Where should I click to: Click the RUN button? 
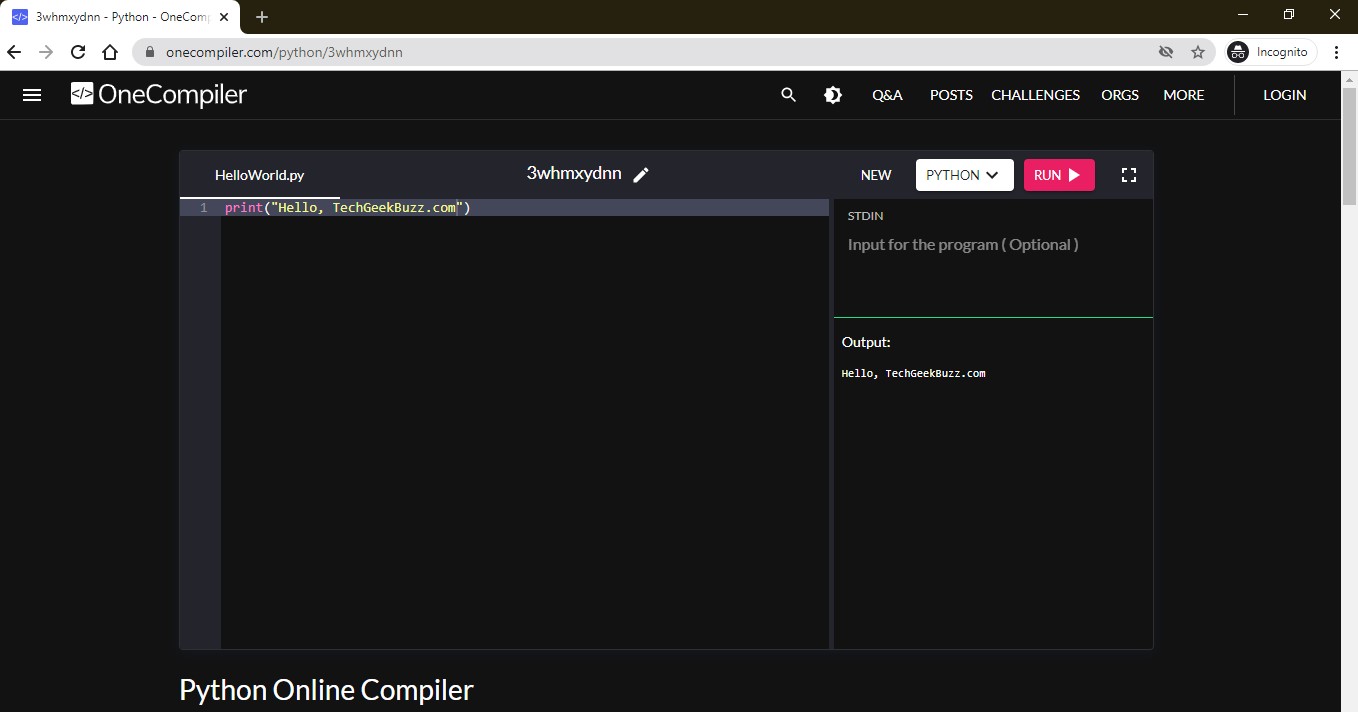click(1059, 174)
